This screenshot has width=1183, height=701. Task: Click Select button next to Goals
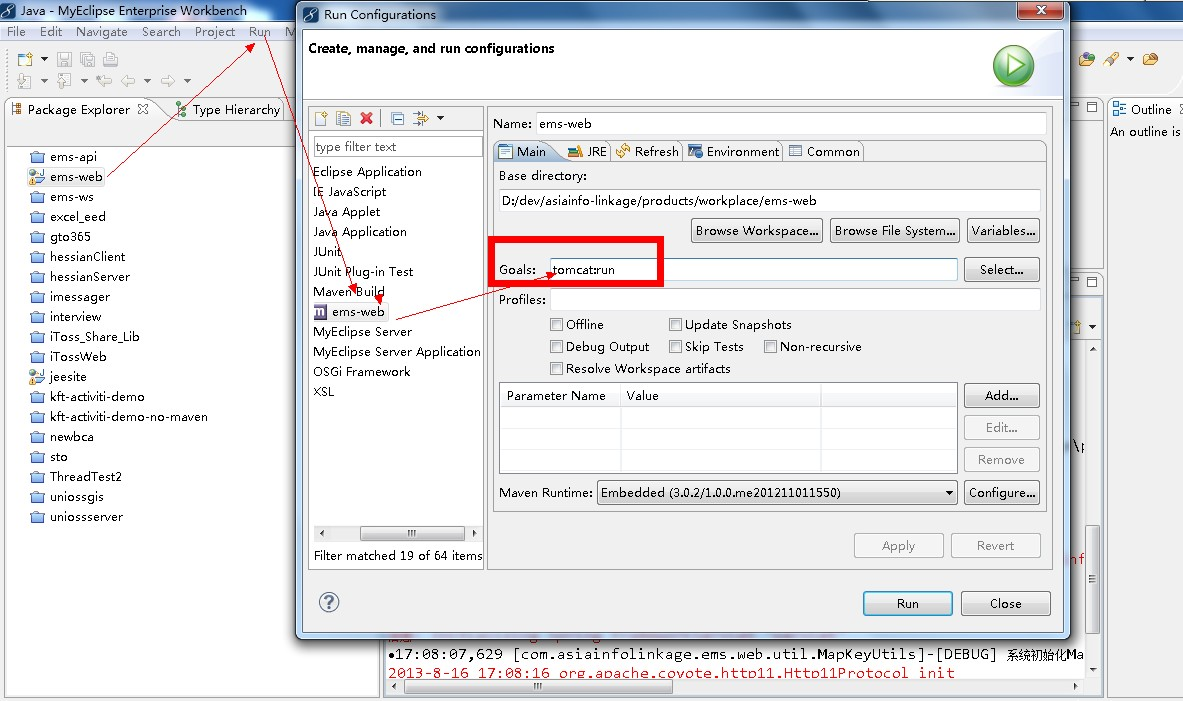tap(1002, 269)
